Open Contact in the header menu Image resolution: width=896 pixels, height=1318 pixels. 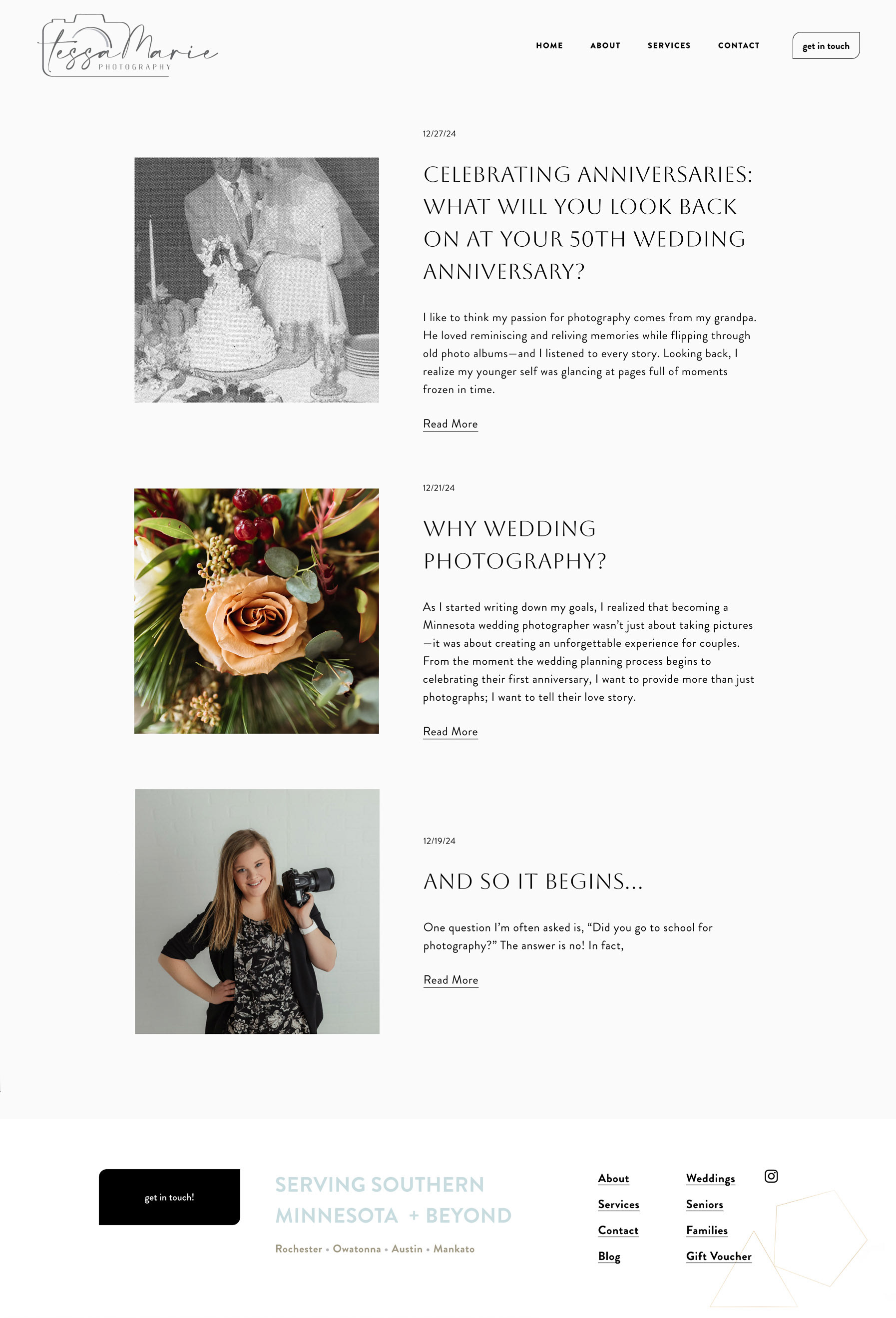point(738,45)
